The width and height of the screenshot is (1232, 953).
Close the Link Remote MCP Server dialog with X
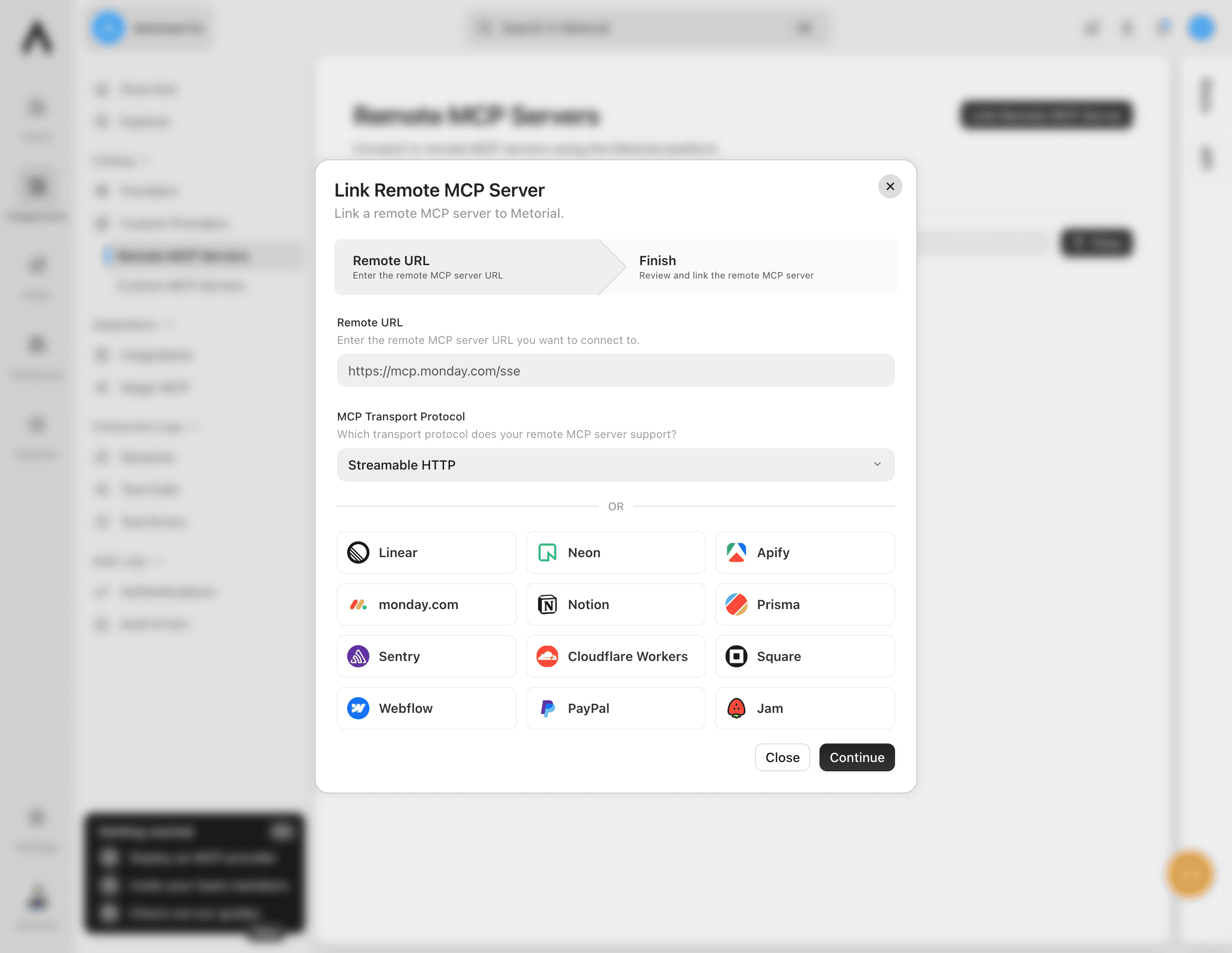[890, 186]
